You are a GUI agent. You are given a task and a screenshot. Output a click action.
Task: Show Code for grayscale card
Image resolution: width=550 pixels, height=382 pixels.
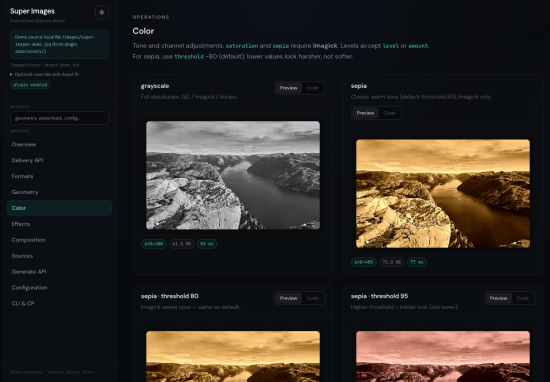(x=313, y=88)
